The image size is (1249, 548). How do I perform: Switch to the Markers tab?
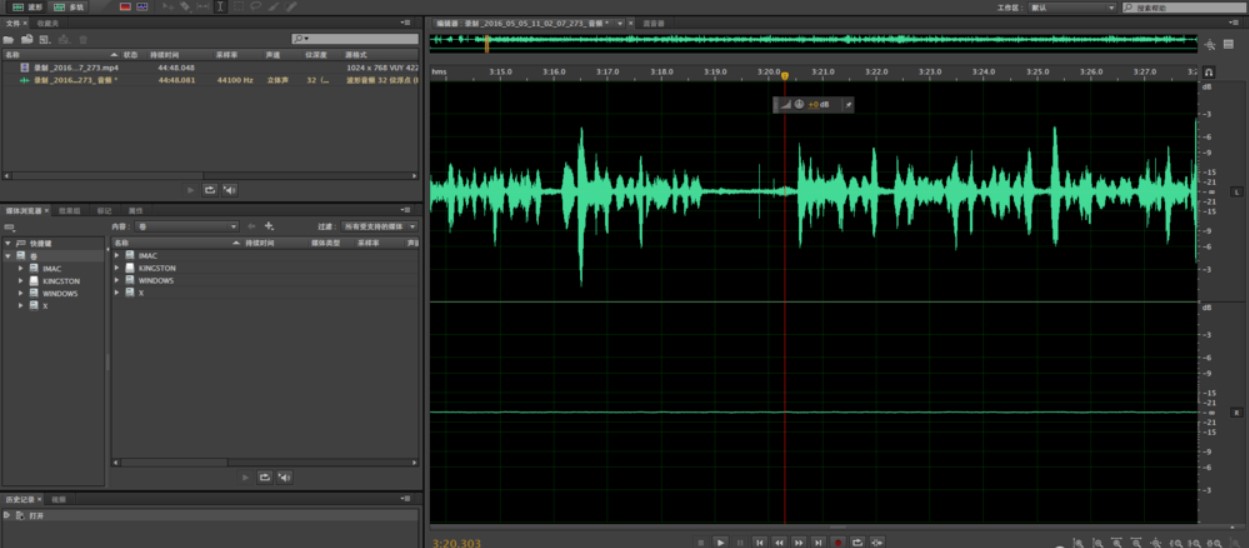(x=104, y=211)
